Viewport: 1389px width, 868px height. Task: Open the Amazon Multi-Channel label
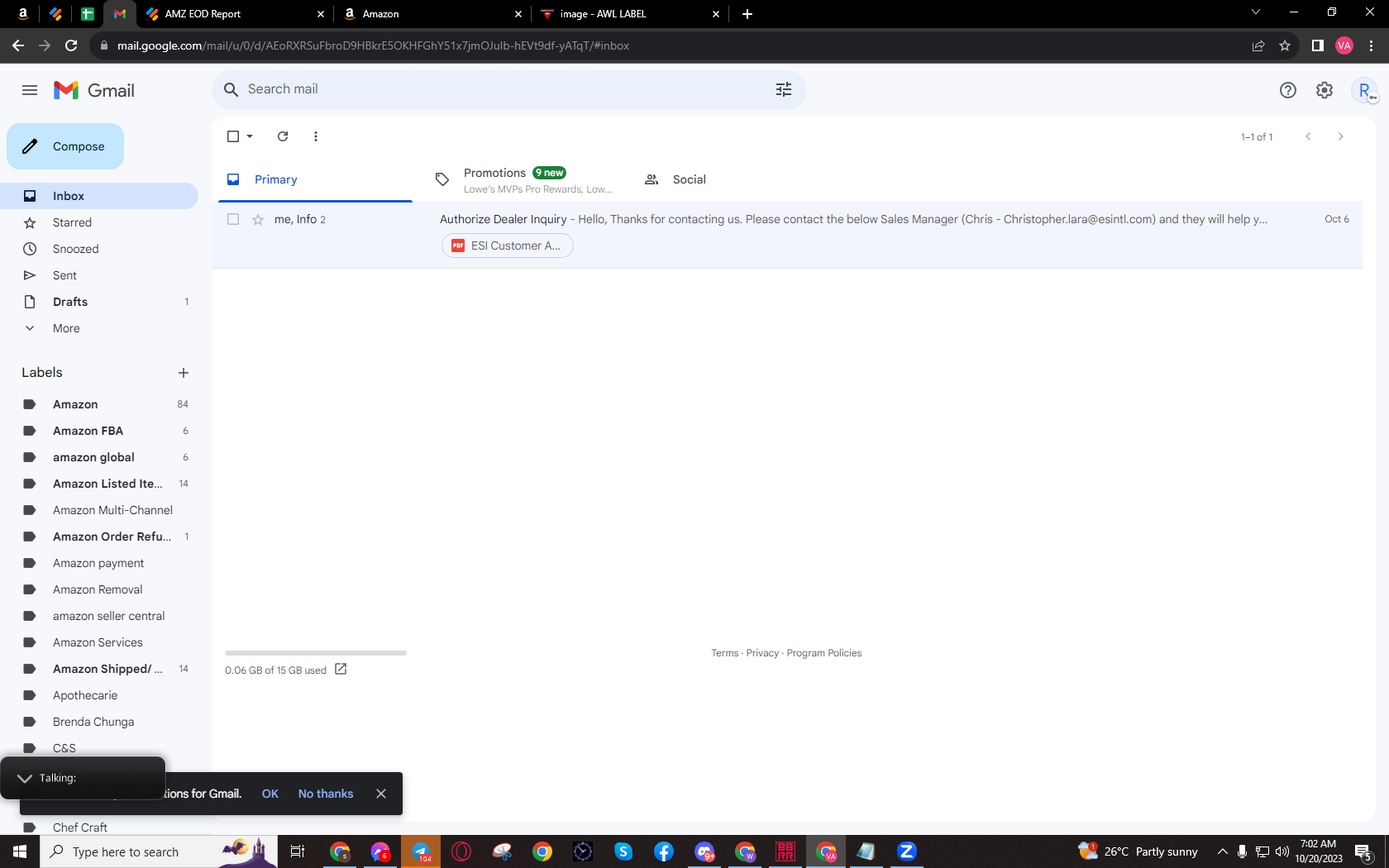pos(99,510)
